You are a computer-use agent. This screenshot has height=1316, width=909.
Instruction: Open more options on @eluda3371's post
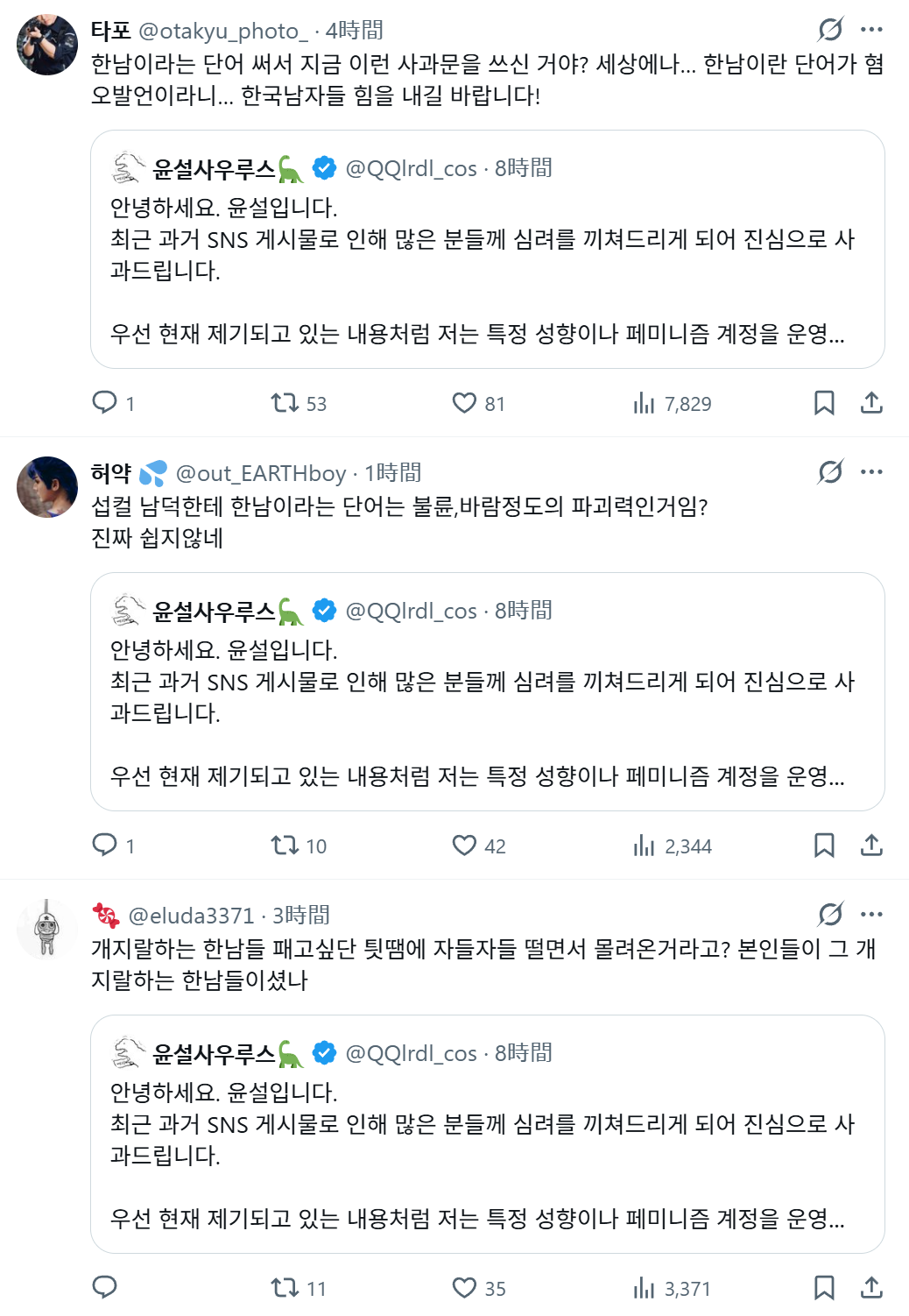(871, 915)
